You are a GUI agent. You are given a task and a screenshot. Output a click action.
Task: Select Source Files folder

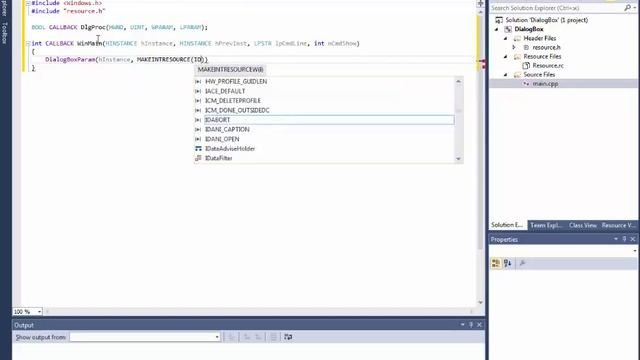[x=539, y=75]
